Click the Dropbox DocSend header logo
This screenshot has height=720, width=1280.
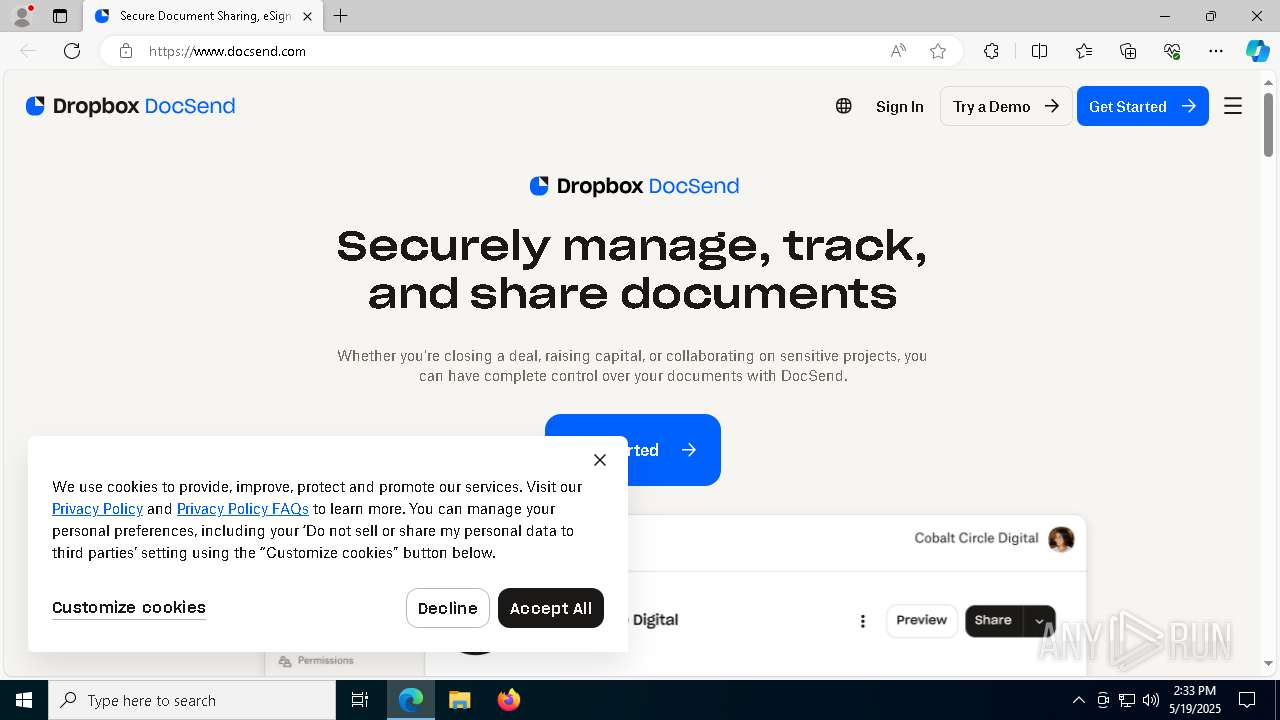[130, 106]
